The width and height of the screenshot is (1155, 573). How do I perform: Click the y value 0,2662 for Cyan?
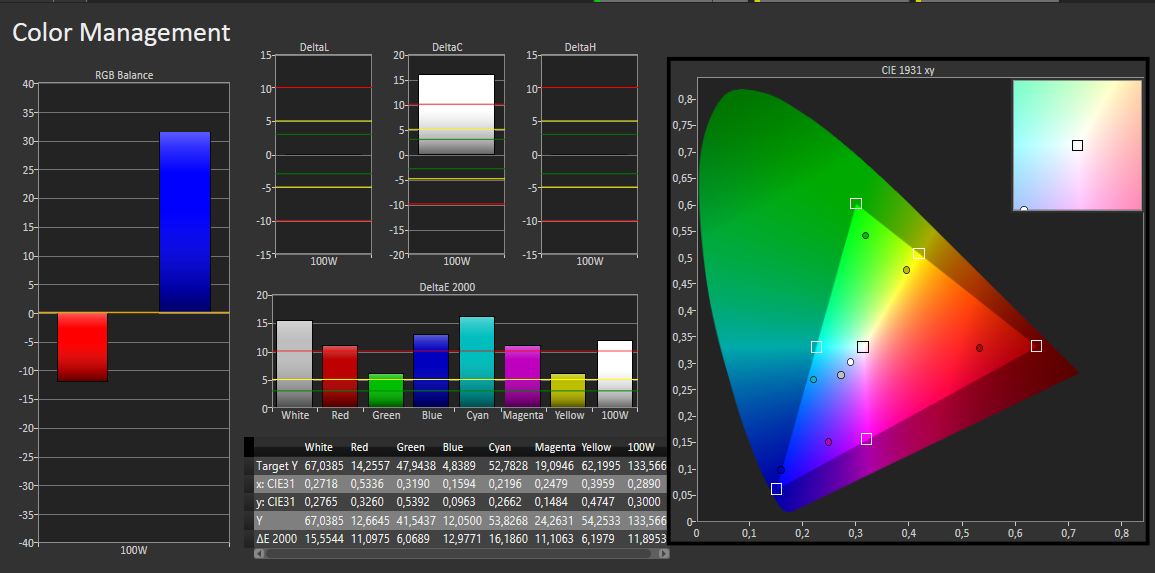click(505, 502)
